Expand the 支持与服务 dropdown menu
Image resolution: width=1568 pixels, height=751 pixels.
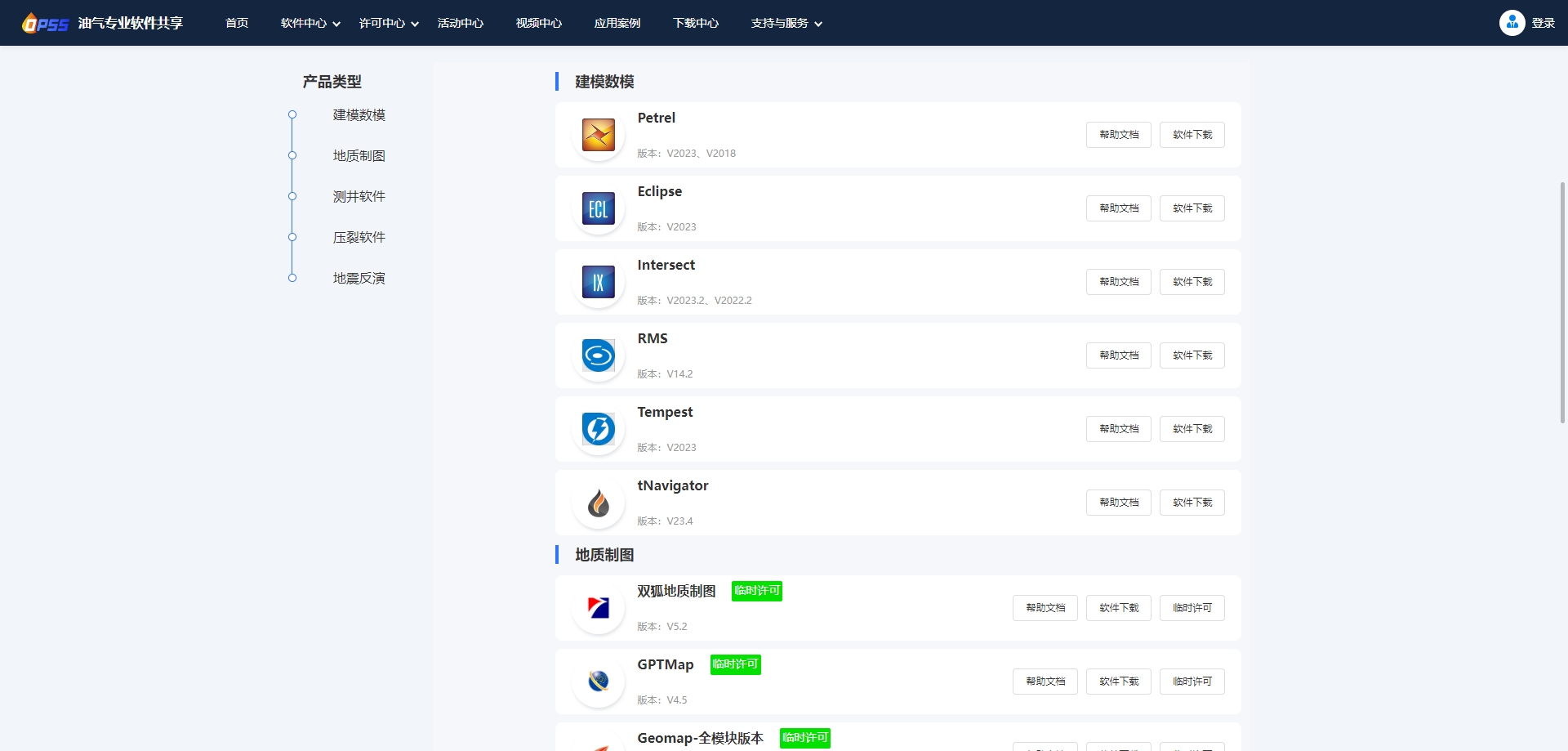click(786, 23)
